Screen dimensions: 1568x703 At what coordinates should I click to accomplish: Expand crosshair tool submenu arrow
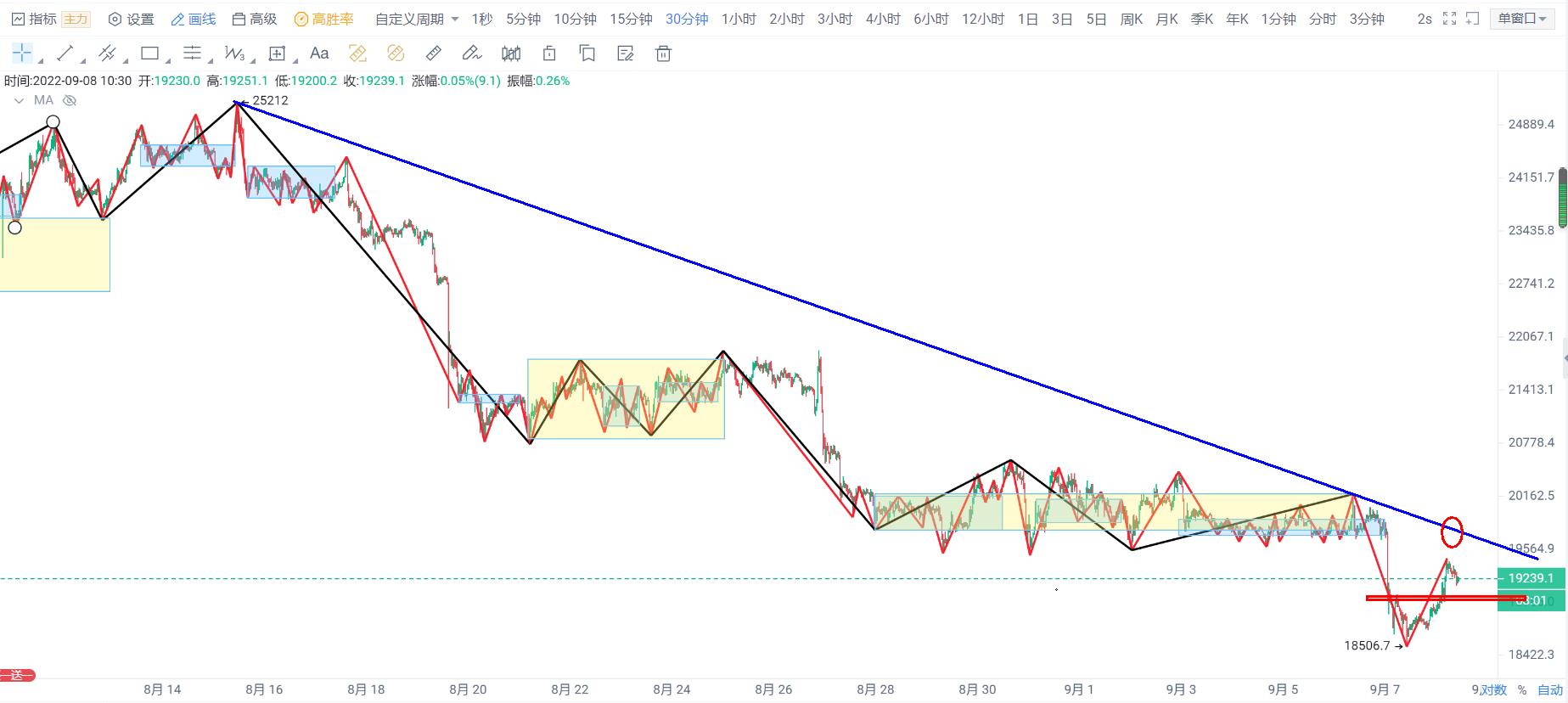pyautogui.click(x=41, y=61)
